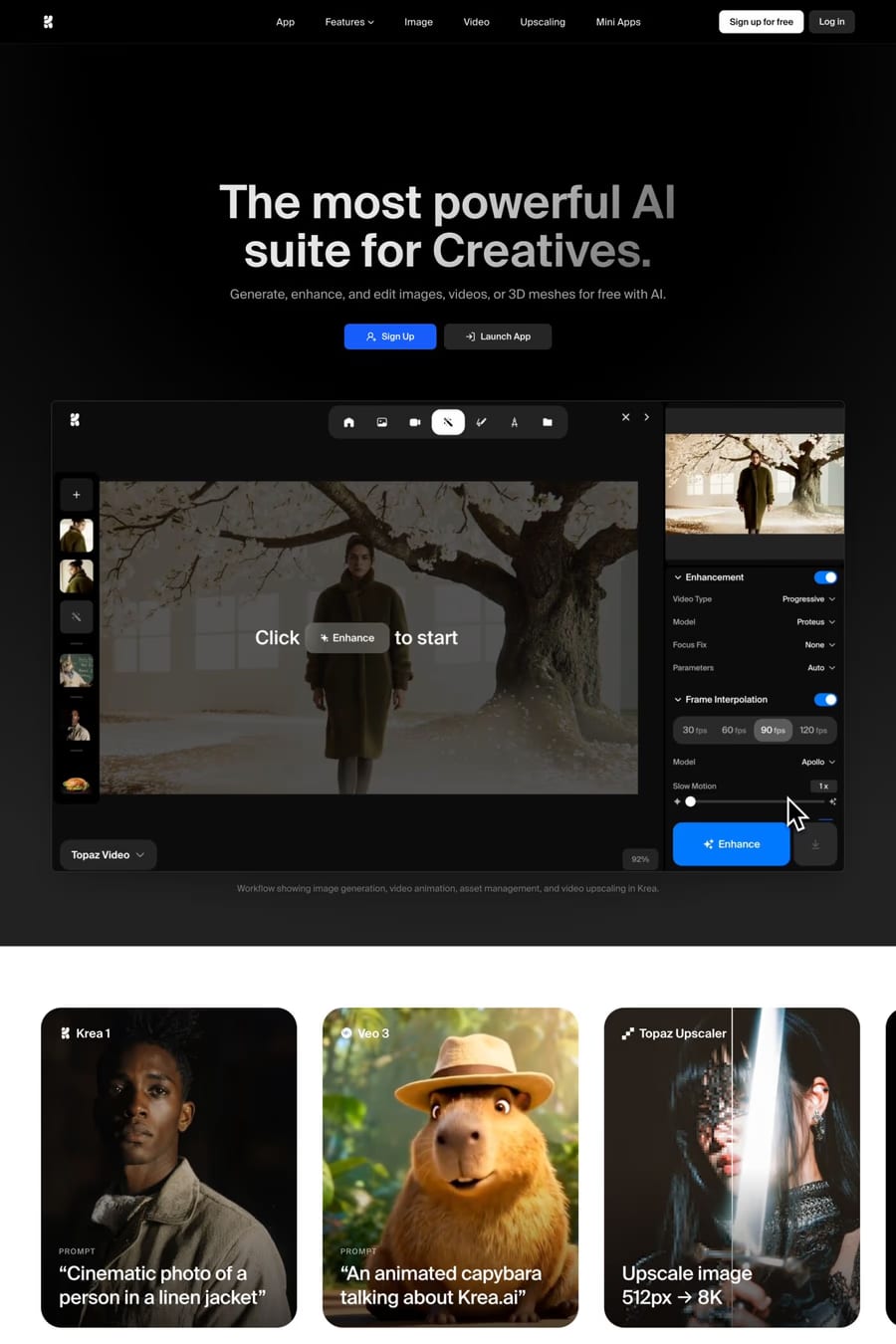Click the Veo 3 card icon
This screenshot has height=1344, width=896.
346,1033
